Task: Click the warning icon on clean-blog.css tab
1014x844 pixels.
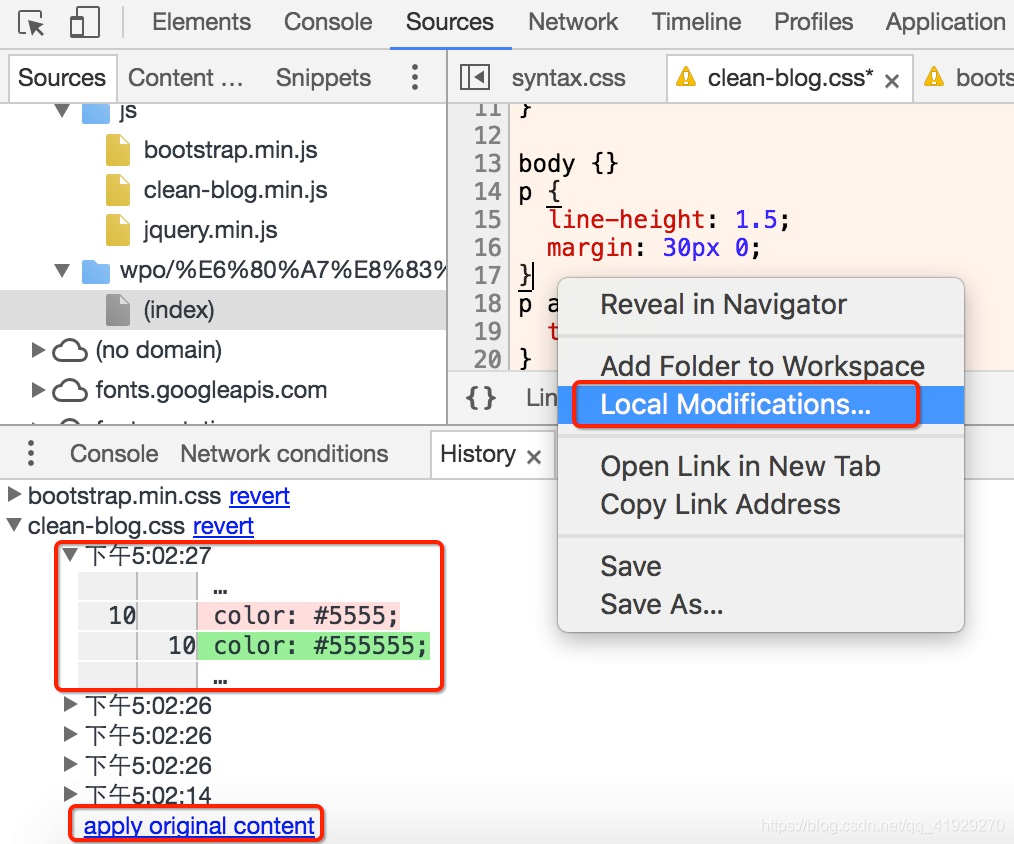Action: (x=685, y=77)
